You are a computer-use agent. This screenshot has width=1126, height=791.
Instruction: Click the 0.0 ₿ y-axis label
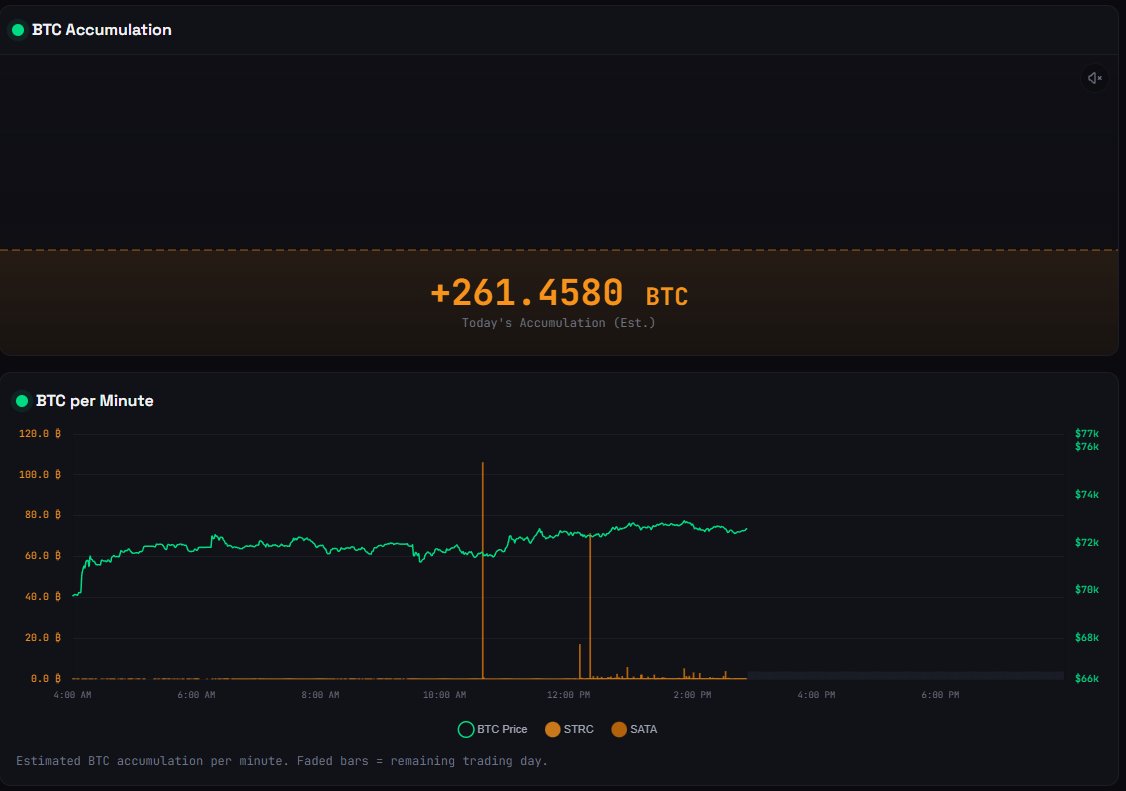(45, 679)
